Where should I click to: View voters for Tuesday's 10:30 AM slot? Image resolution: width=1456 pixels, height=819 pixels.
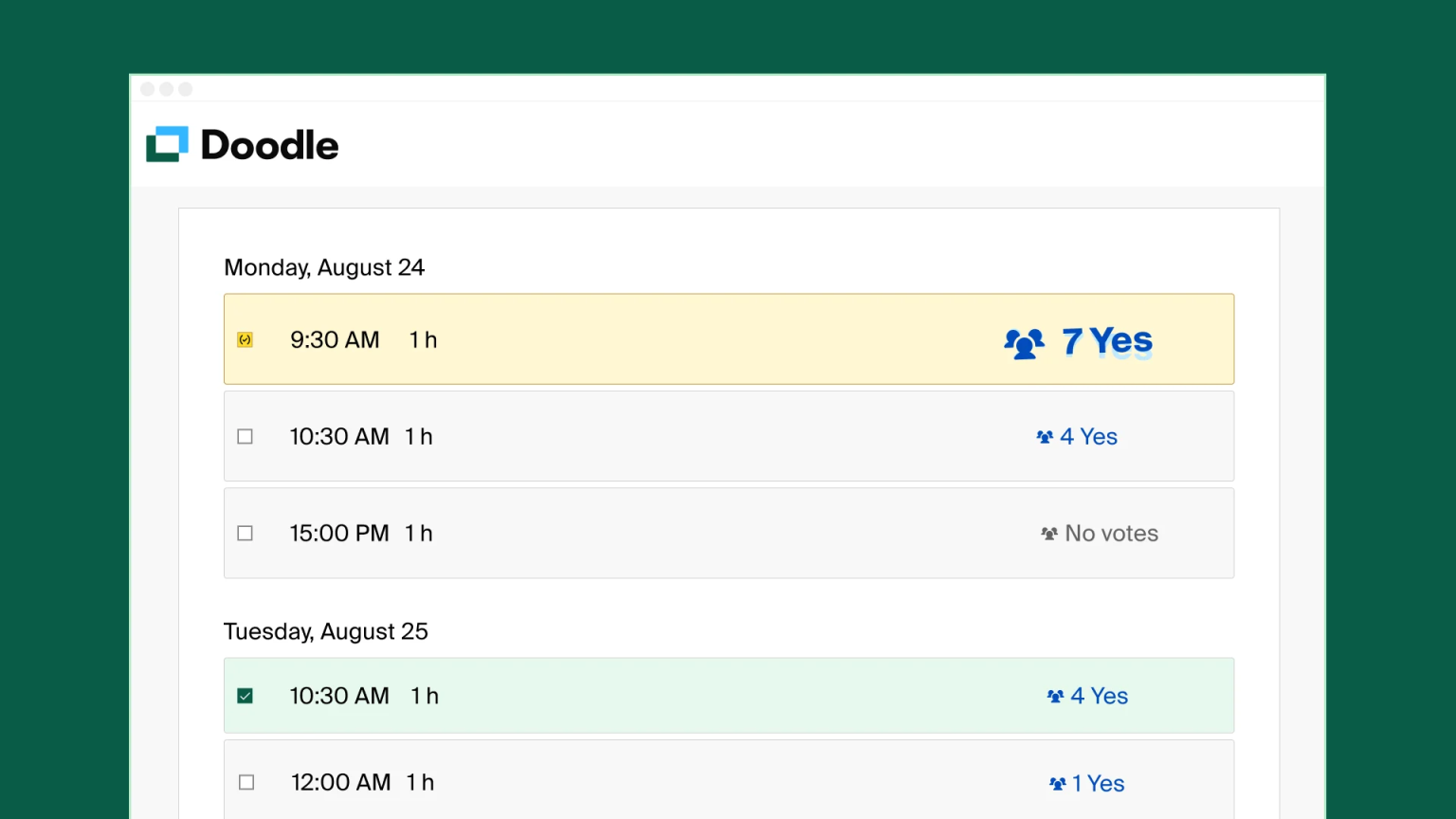(x=1100, y=695)
